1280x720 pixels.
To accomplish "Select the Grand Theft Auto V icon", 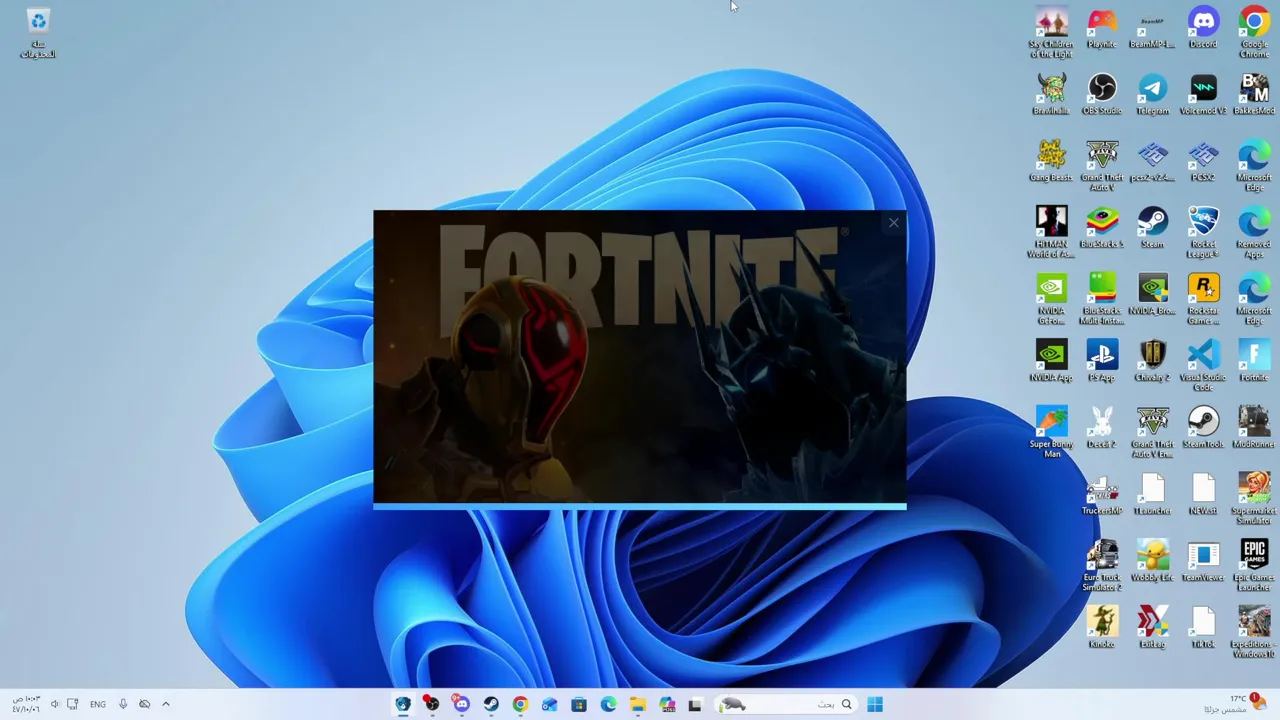I will point(1102,166).
